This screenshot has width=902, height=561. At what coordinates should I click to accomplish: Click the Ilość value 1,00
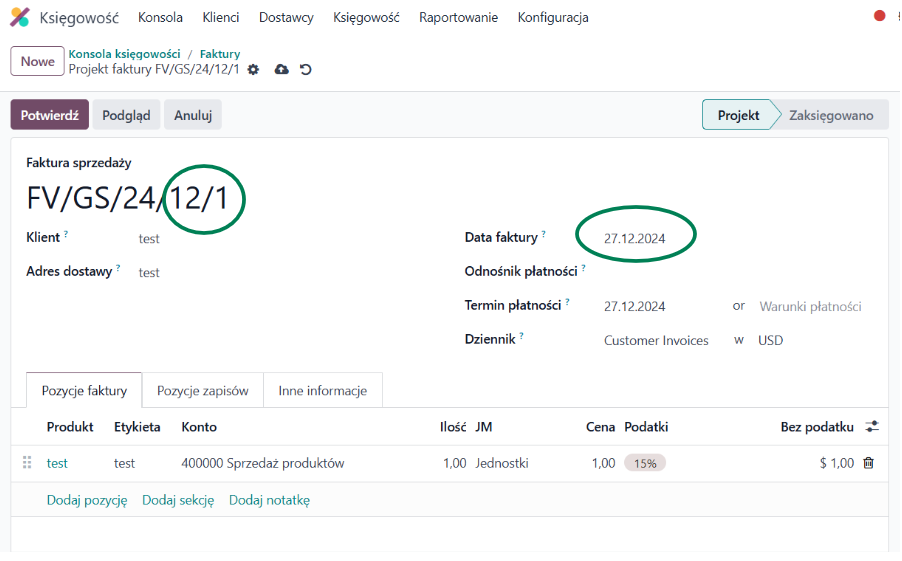(454, 463)
